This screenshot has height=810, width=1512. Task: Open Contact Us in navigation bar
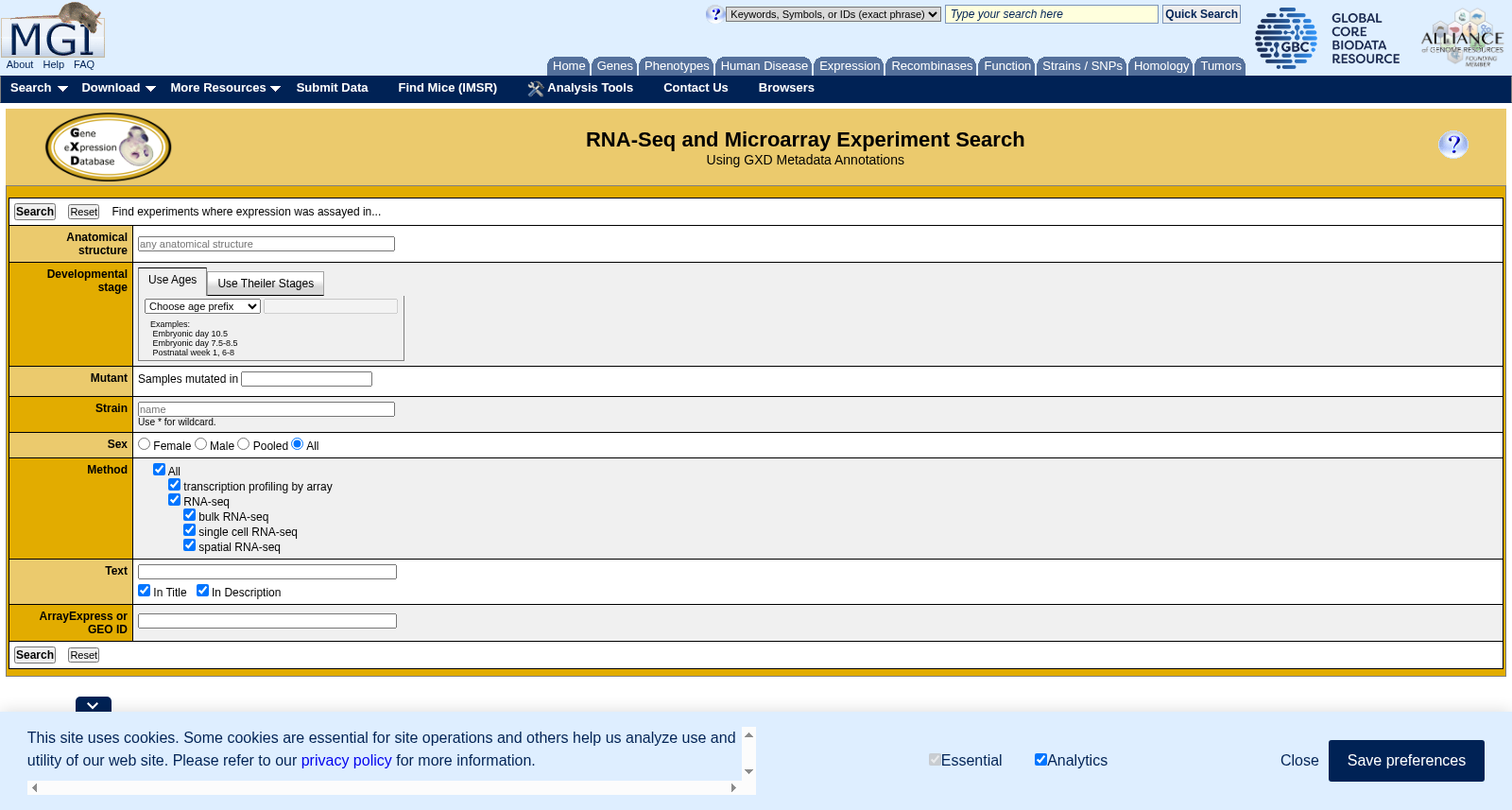coord(696,88)
